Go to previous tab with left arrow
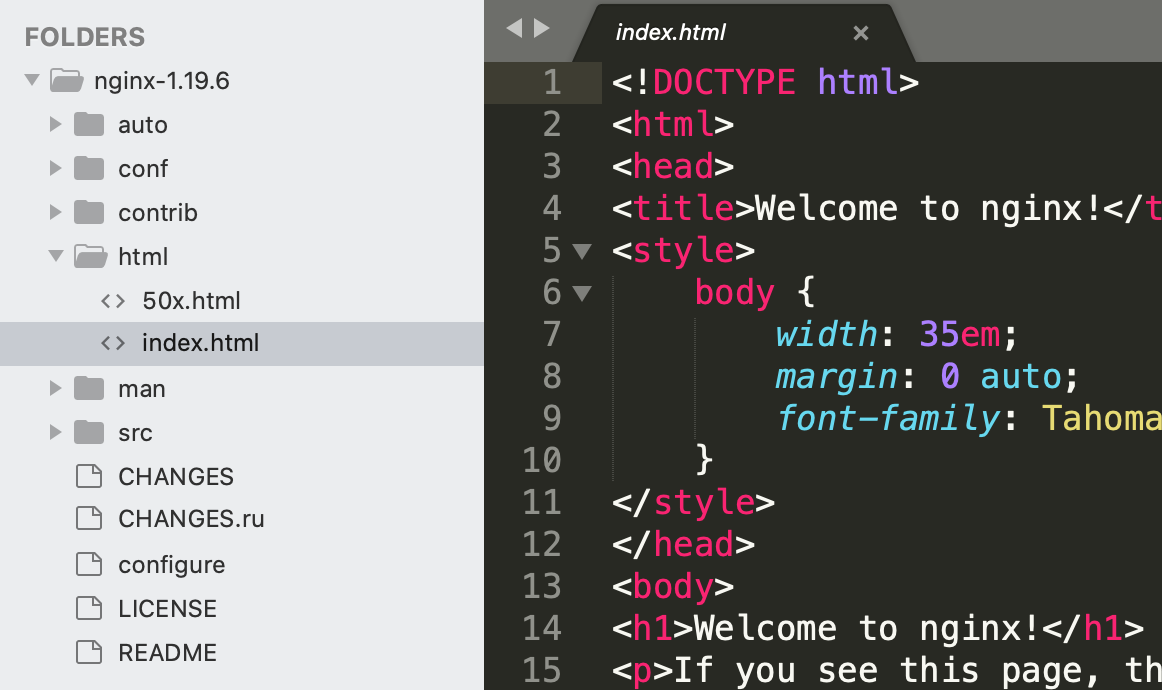 pos(514,28)
